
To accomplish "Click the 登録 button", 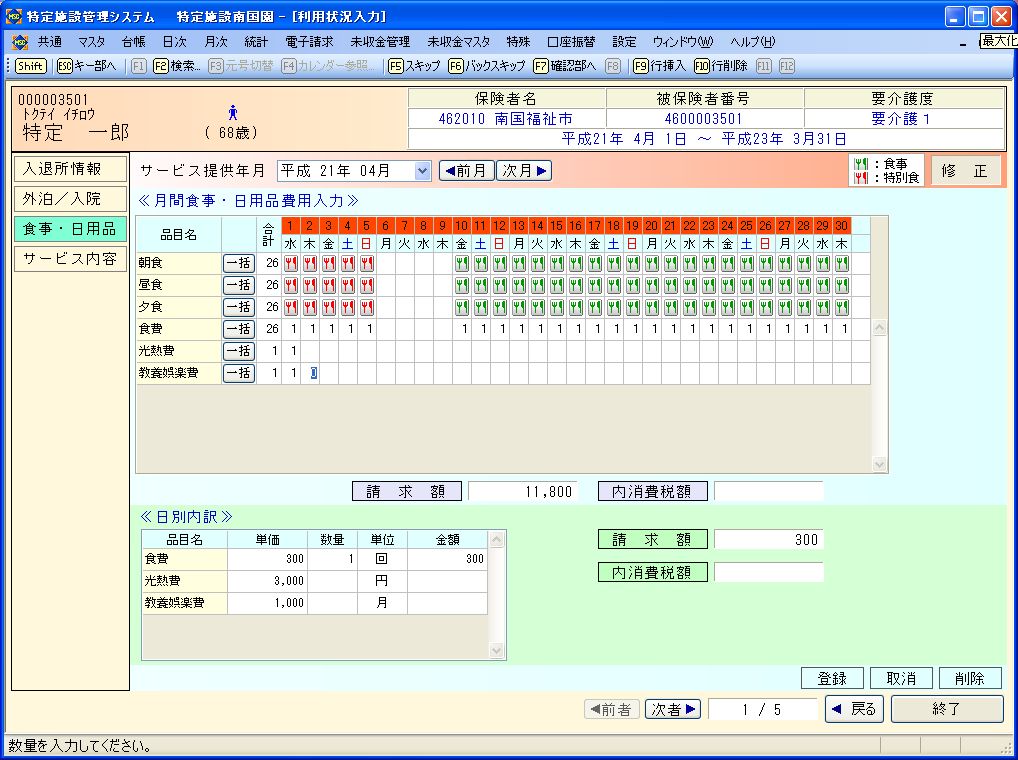I will click(x=832, y=678).
